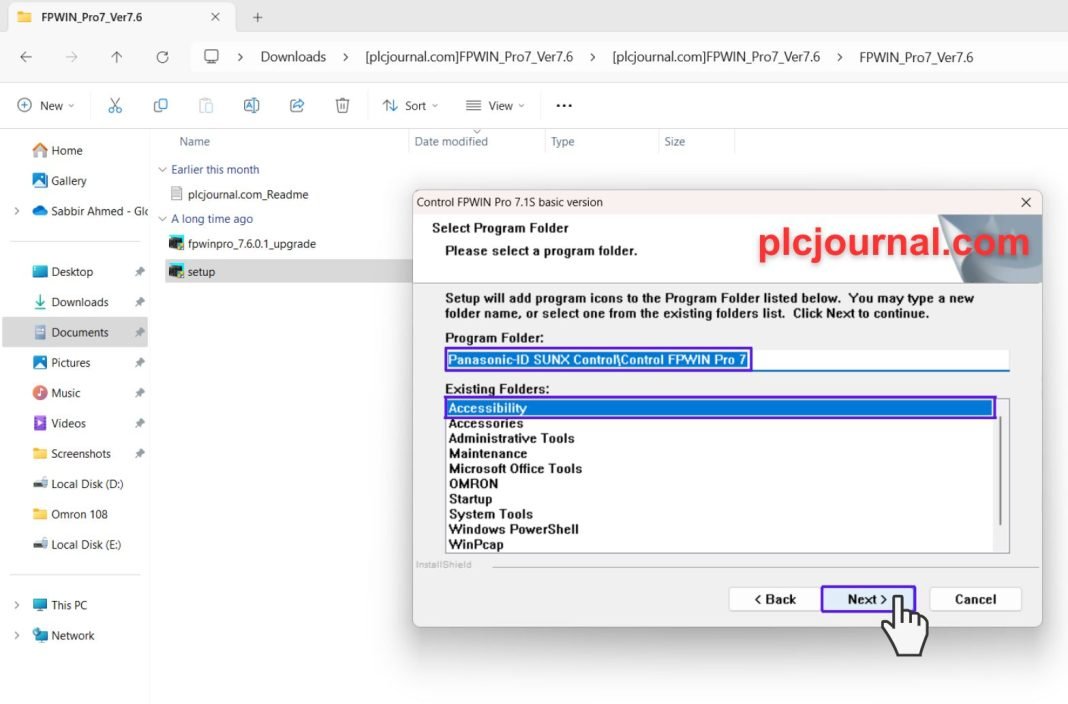1068x704 pixels.
Task: Open the fpwinpro_7.6.0.1_upgrade file
Action: (251, 243)
